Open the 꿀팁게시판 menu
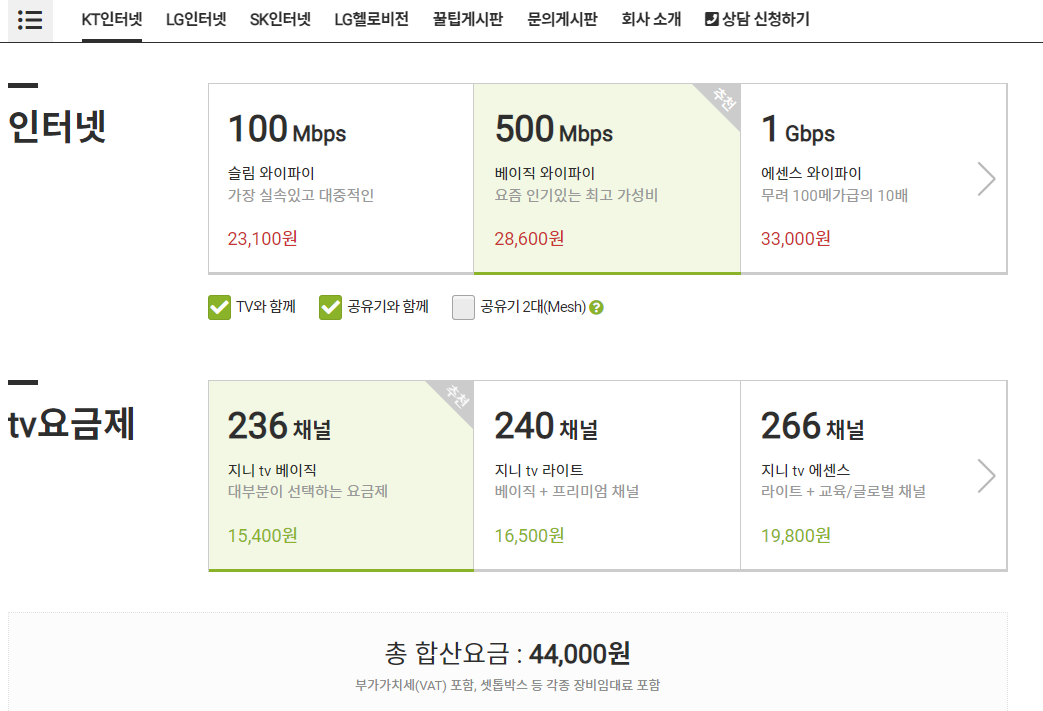This screenshot has height=711, width=1043. (468, 19)
